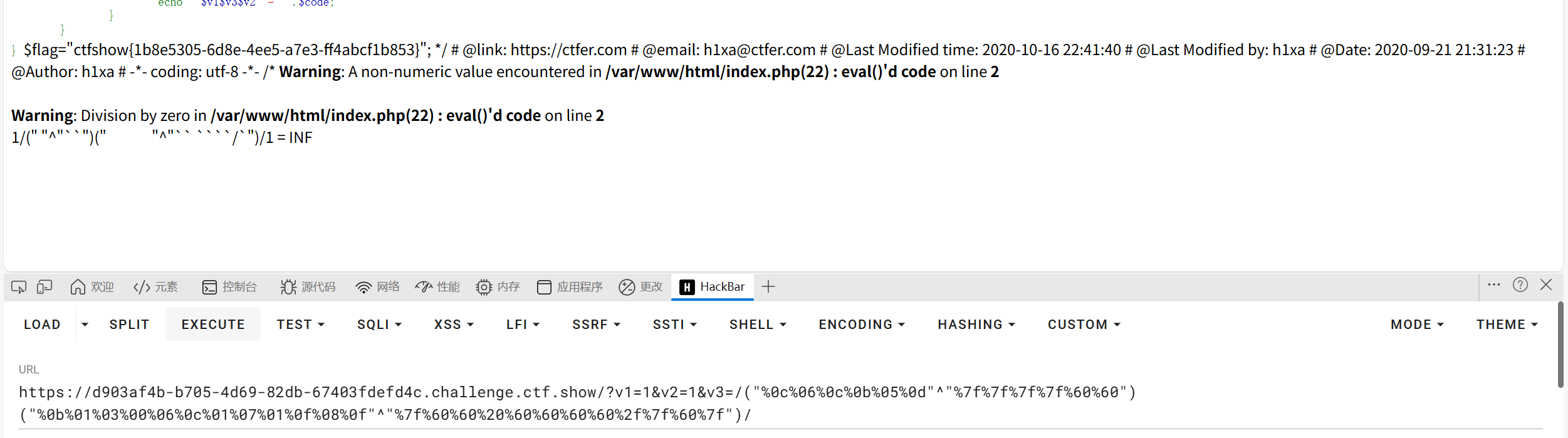Open the Network panel with wifi icon
The height and width of the screenshot is (438, 1568).
pyautogui.click(x=377, y=287)
